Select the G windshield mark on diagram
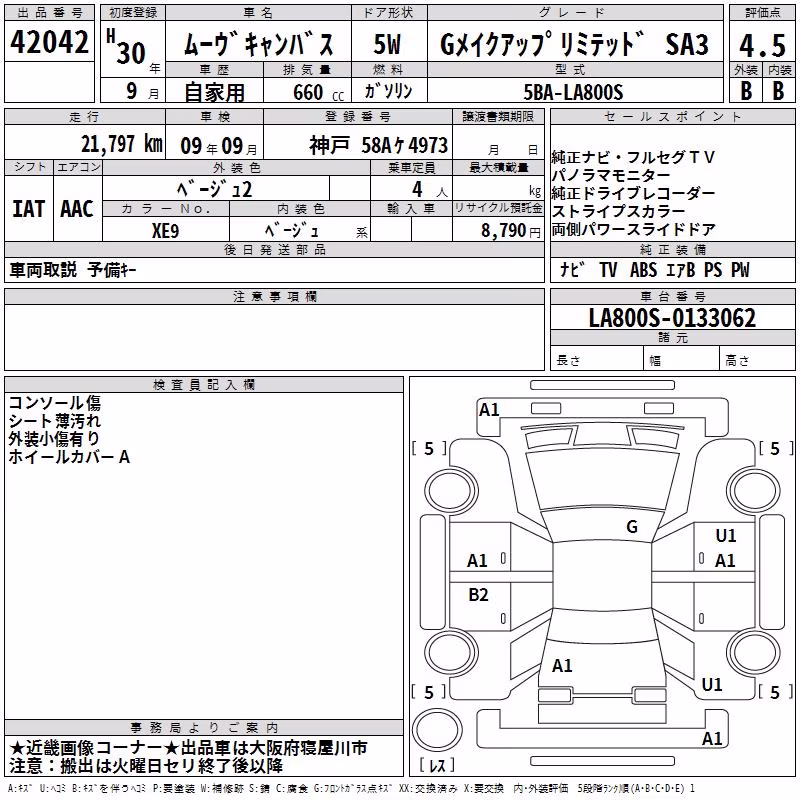The image size is (800, 800). click(x=632, y=527)
